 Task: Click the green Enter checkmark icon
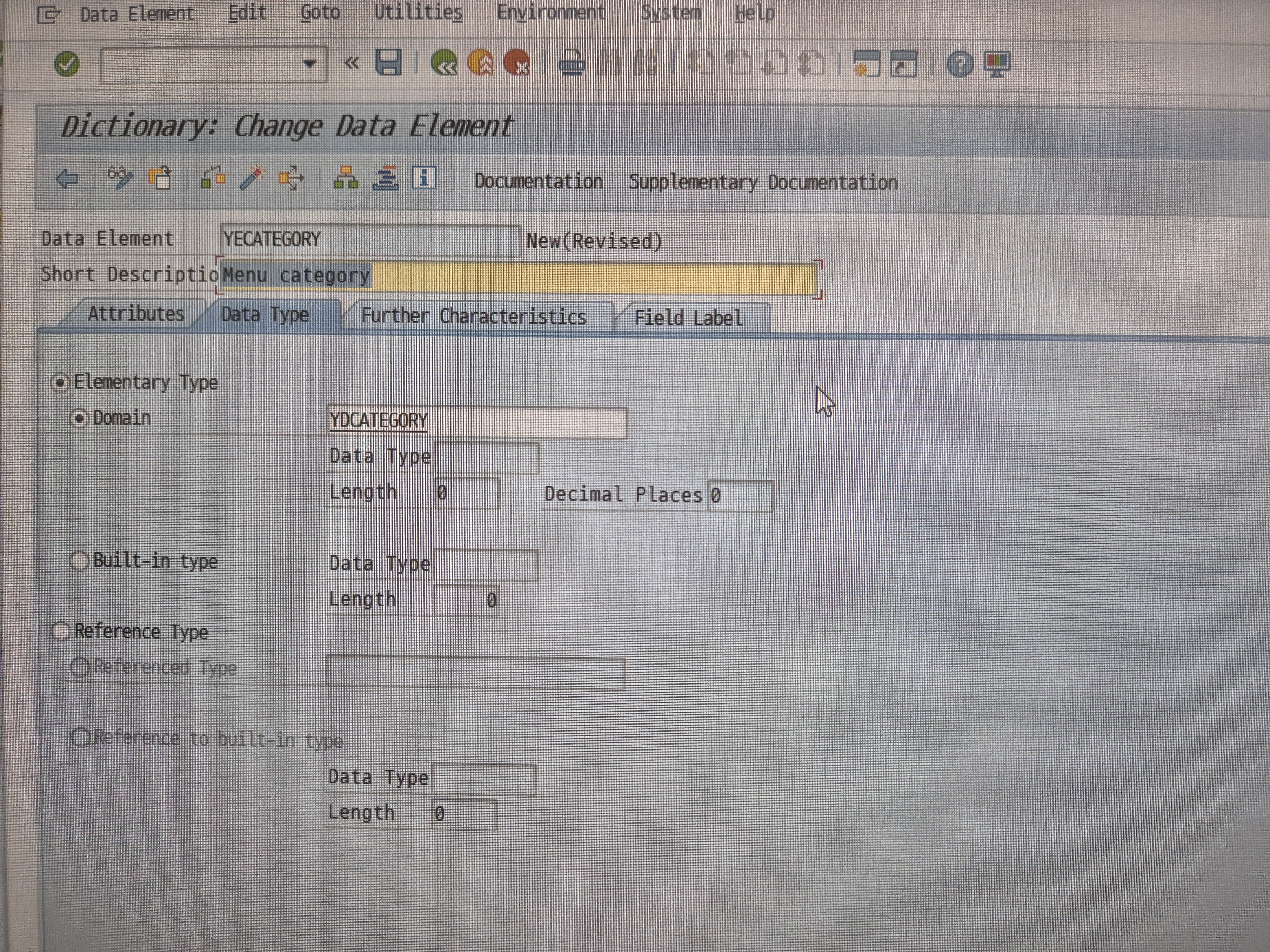[67, 64]
